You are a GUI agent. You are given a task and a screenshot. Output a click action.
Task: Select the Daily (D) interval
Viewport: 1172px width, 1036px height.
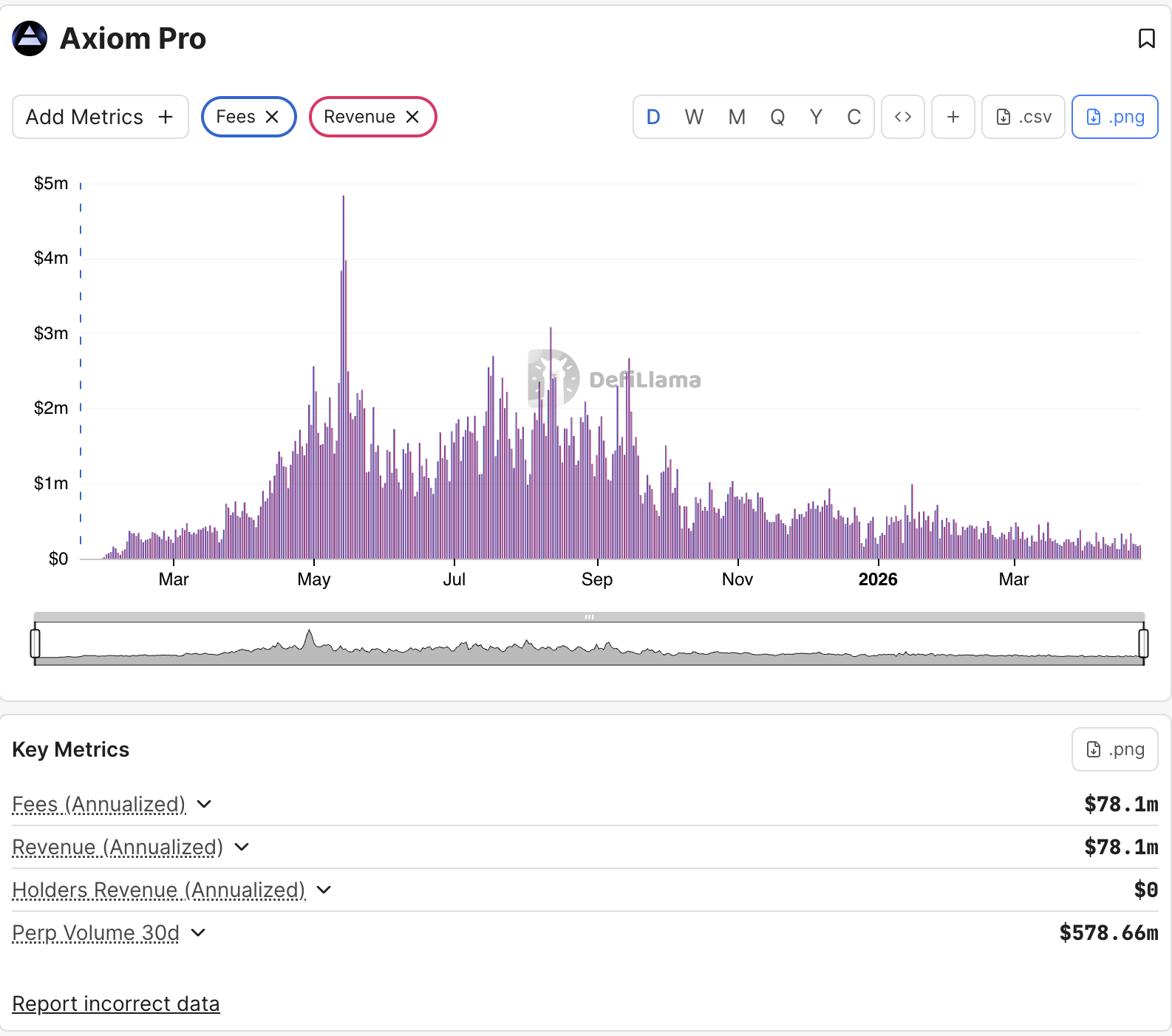[653, 117]
